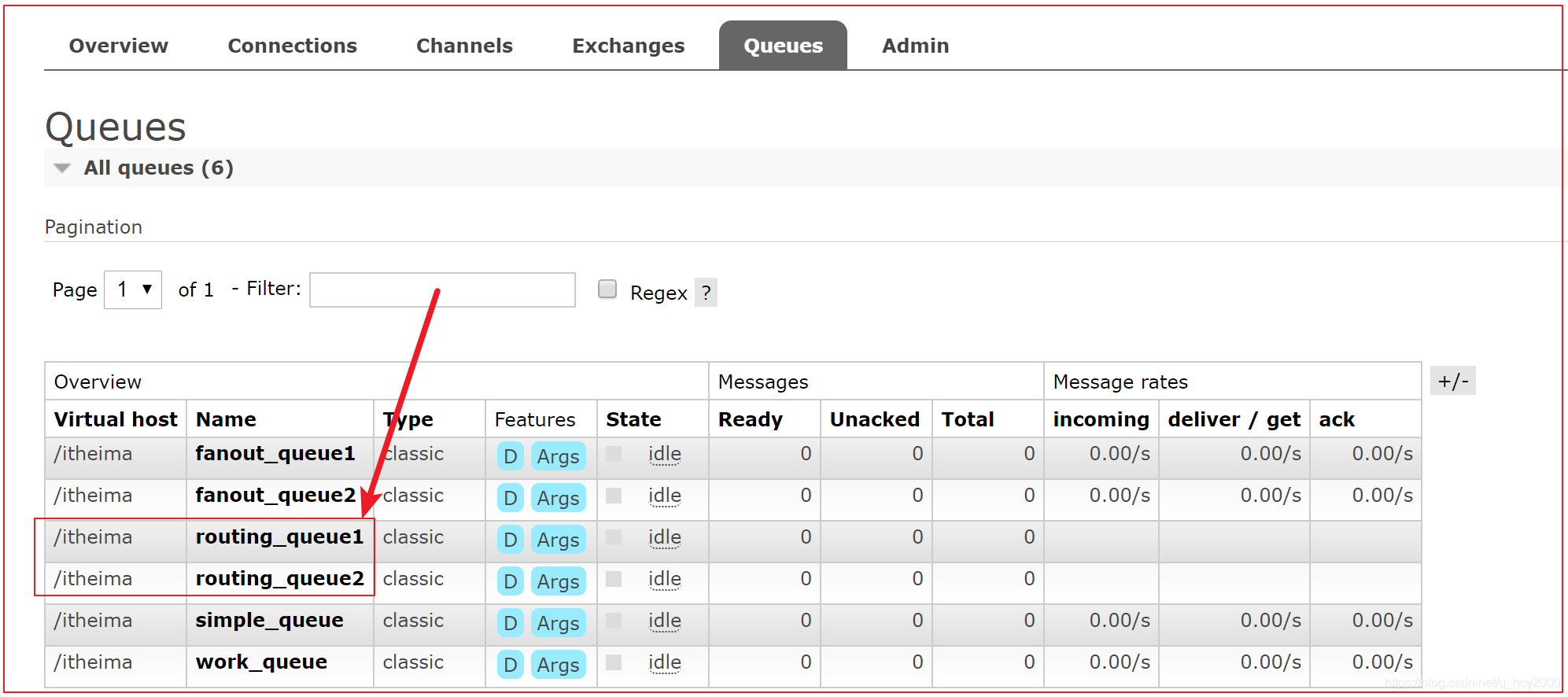Viewport: 1568px width, 697px height.
Task: Open the work_queue queue
Action: (x=261, y=662)
